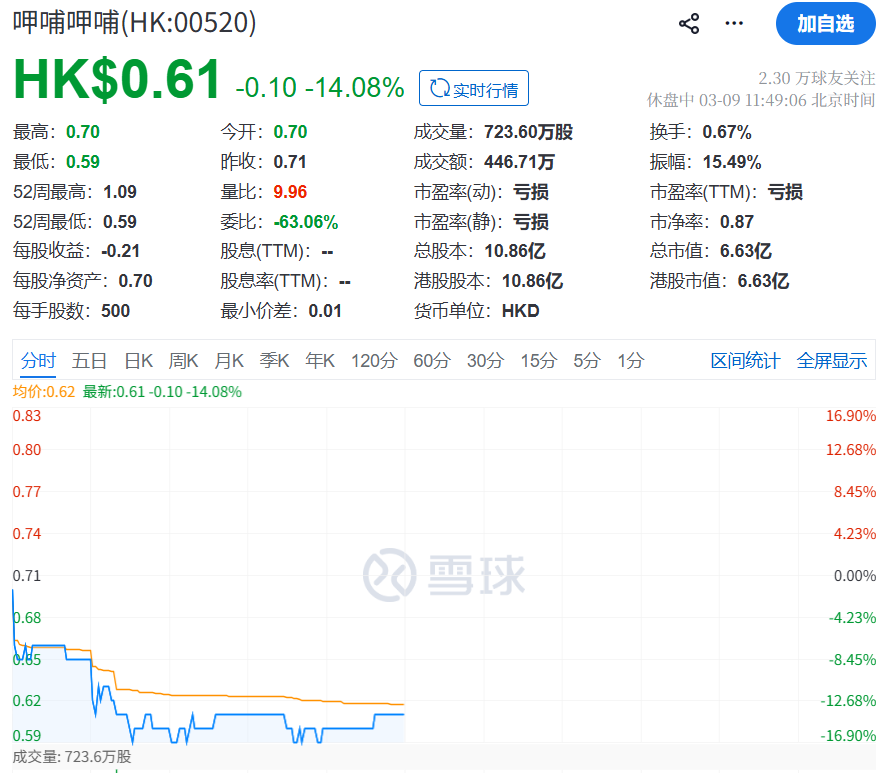Select the 分时 chart tab
Image resolution: width=888 pixels, height=773 pixels.
click(39, 361)
